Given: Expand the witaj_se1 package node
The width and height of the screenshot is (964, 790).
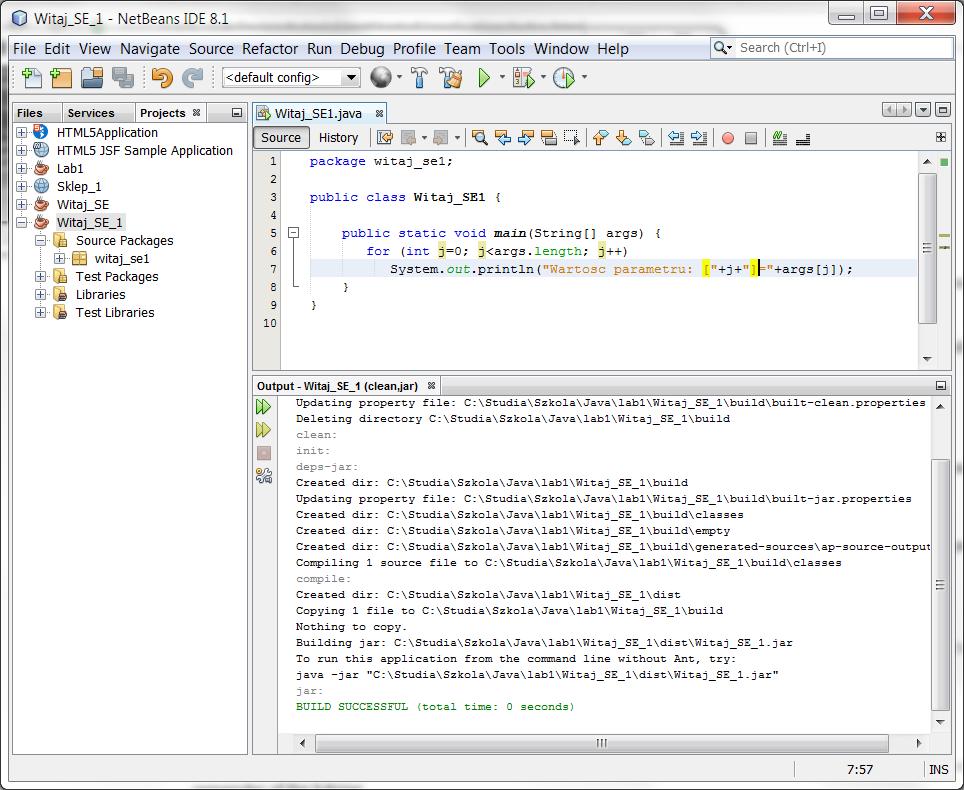Looking at the screenshot, I should pyautogui.click(x=60, y=258).
